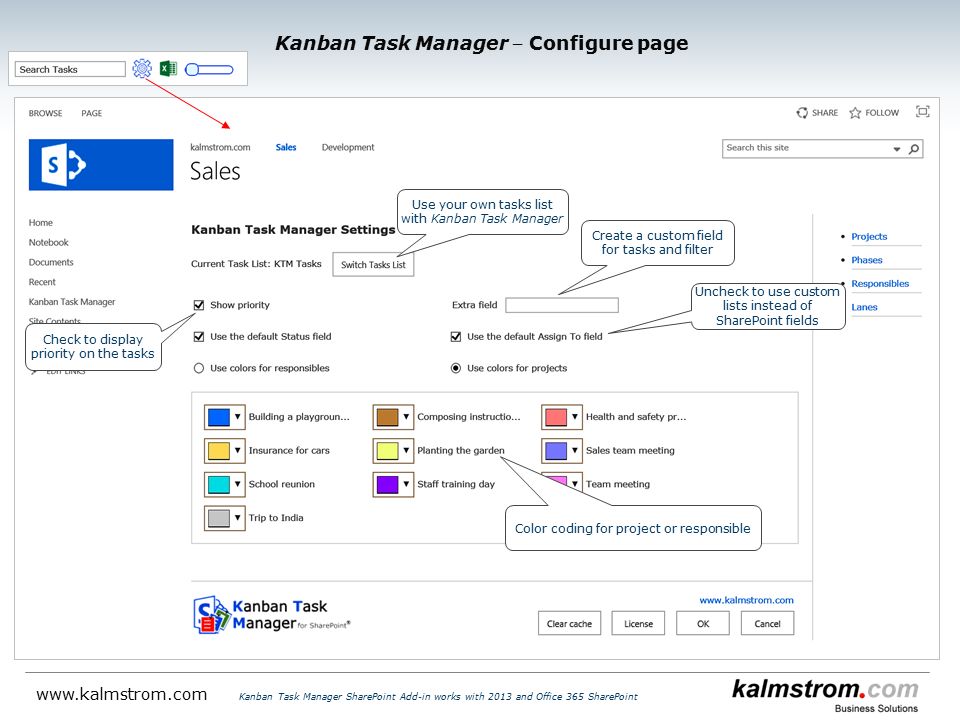Click the SHARE icon
This screenshot has height=720, width=960.
coord(802,113)
